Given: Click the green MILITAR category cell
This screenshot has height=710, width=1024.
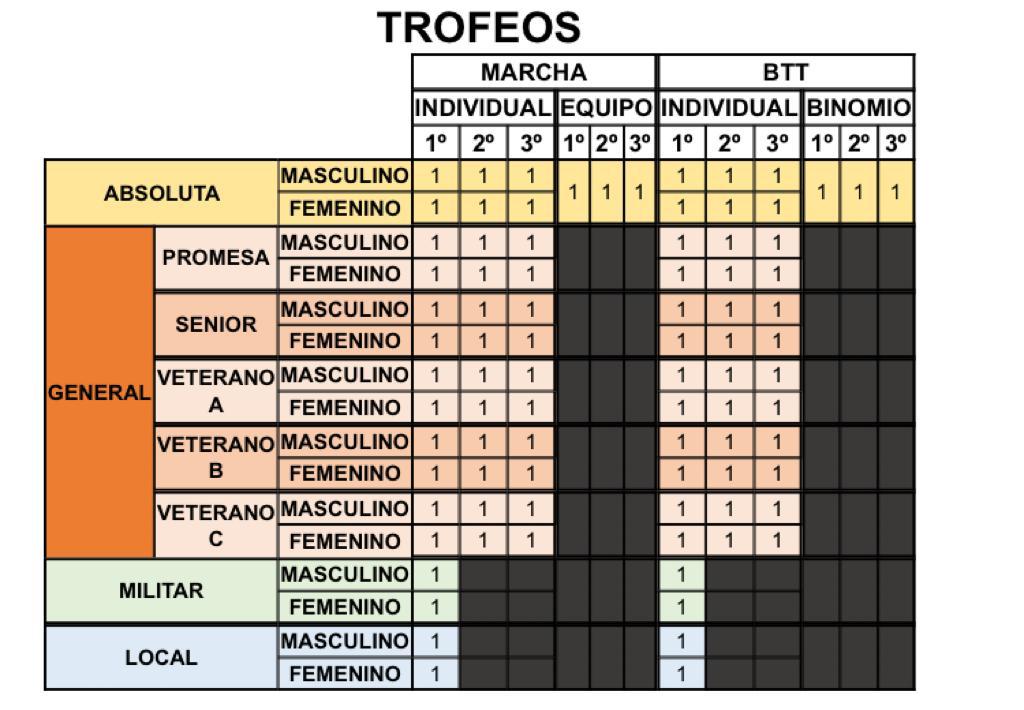Looking at the screenshot, I should click(162, 590).
